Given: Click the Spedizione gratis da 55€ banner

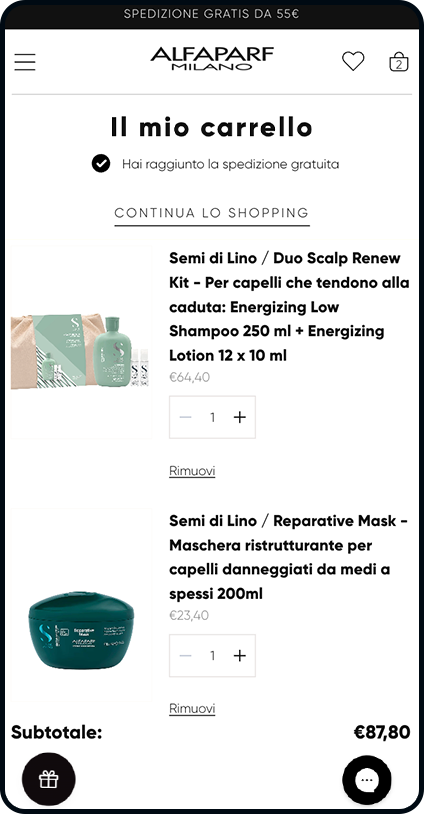Looking at the screenshot, I should 212,14.
